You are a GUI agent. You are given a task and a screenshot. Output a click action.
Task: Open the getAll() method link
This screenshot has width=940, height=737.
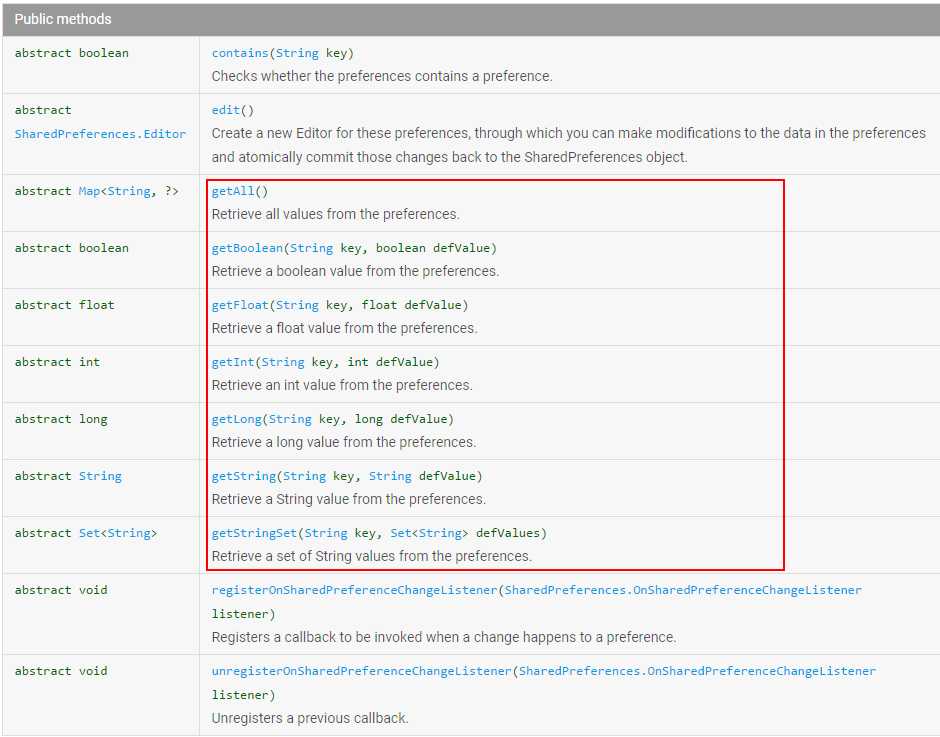233,191
